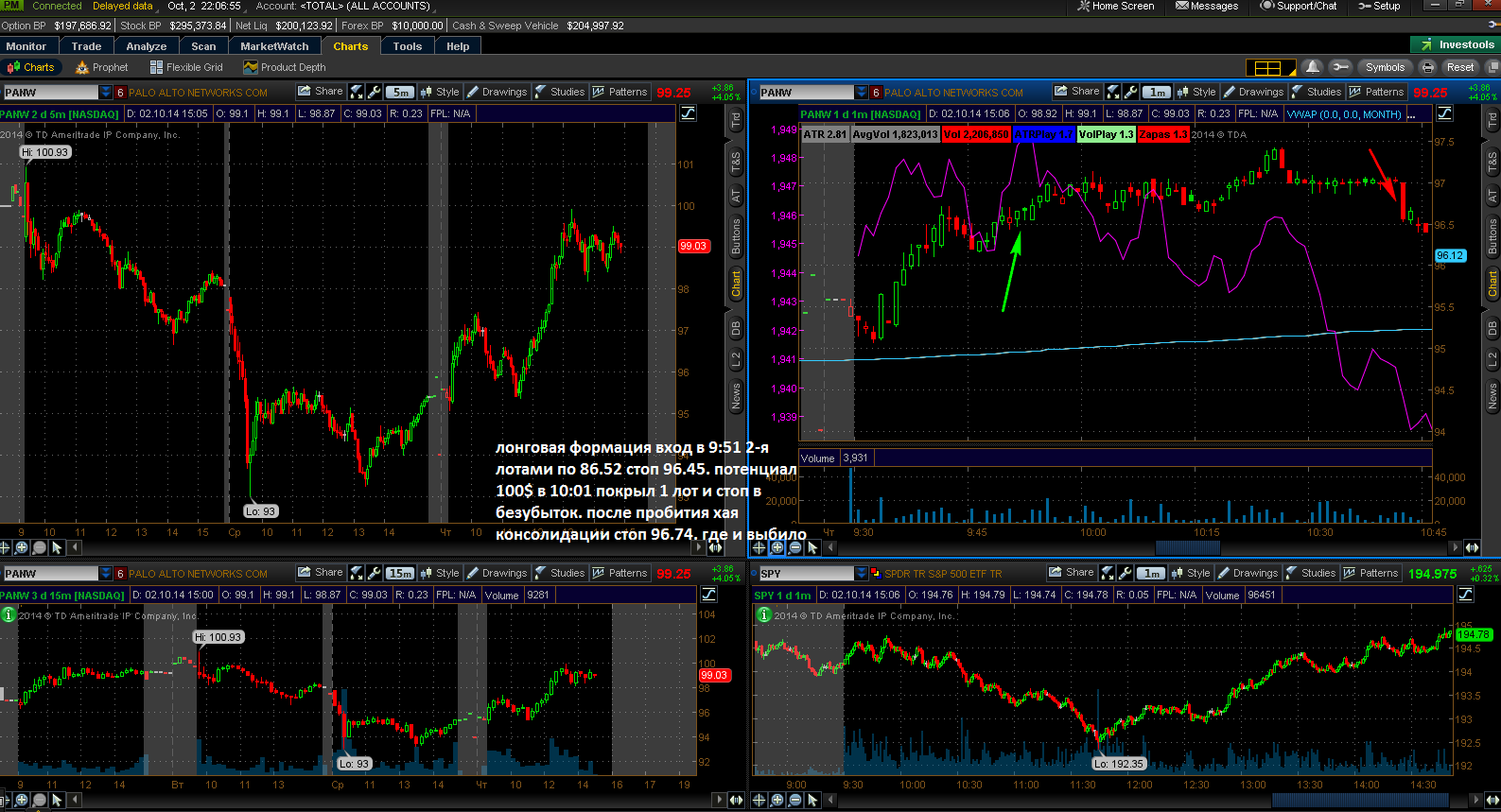Select the Flexible Grid sub-tab
The height and width of the screenshot is (812, 1501).
point(186,67)
